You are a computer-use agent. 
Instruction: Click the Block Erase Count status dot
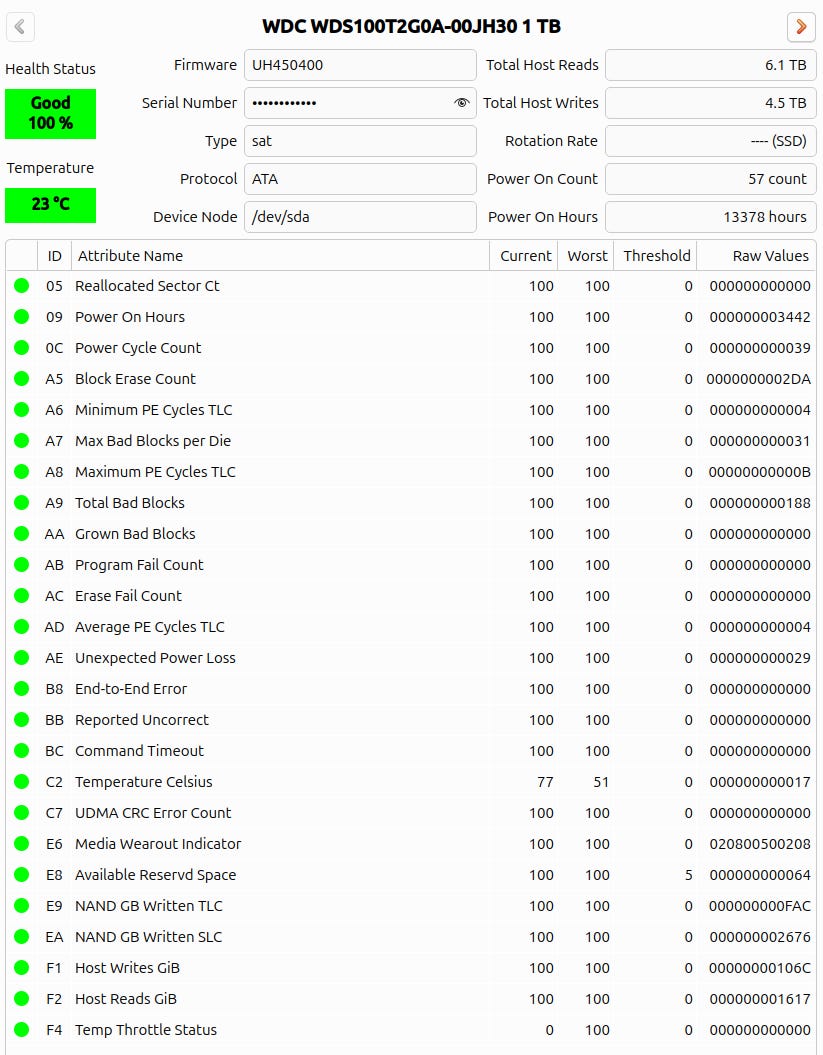click(x=22, y=379)
